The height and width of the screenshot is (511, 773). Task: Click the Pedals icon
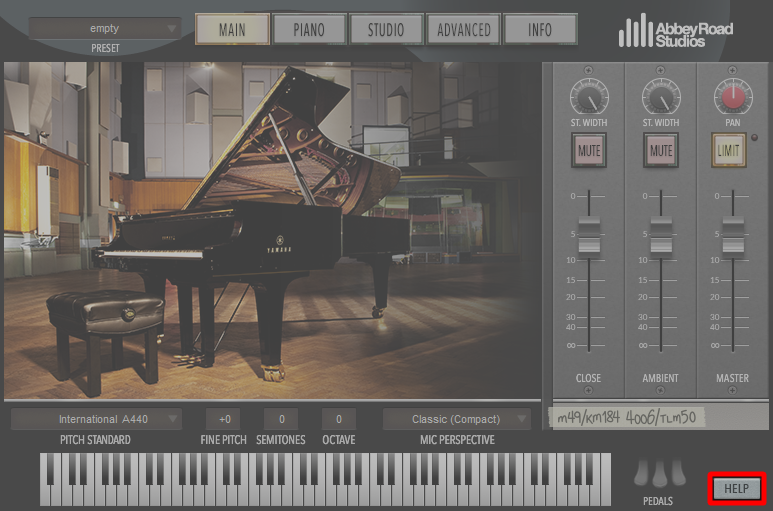659,473
